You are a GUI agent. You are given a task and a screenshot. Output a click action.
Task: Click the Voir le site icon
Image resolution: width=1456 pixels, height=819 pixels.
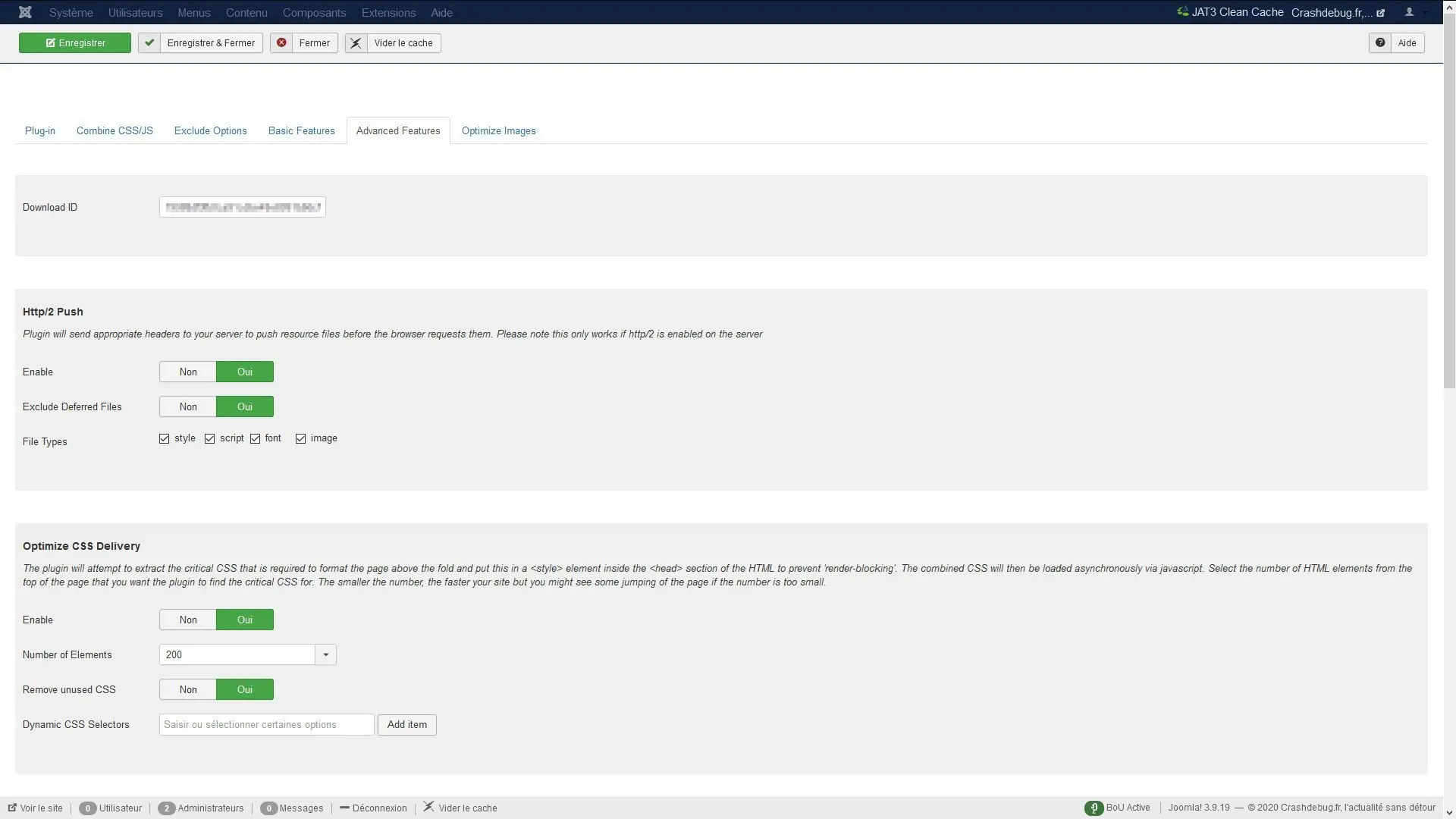[x=12, y=808]
